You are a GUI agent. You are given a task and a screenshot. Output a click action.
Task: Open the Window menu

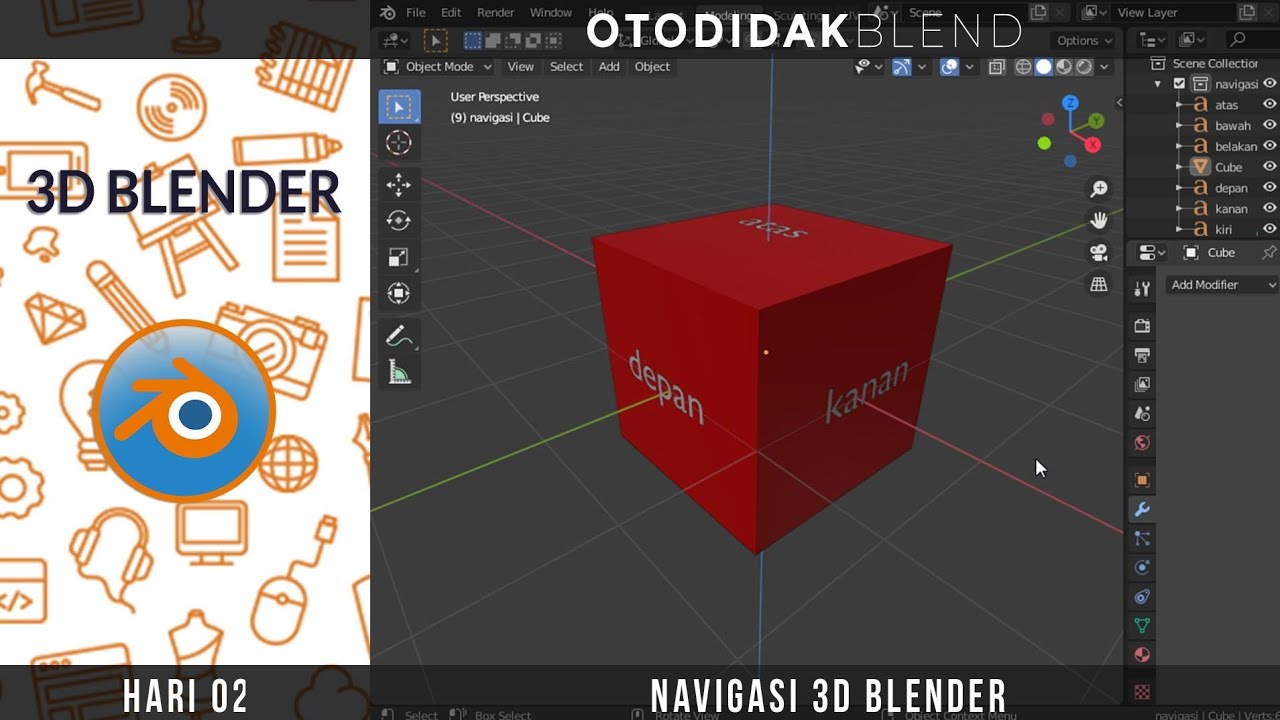coord(551,13)
